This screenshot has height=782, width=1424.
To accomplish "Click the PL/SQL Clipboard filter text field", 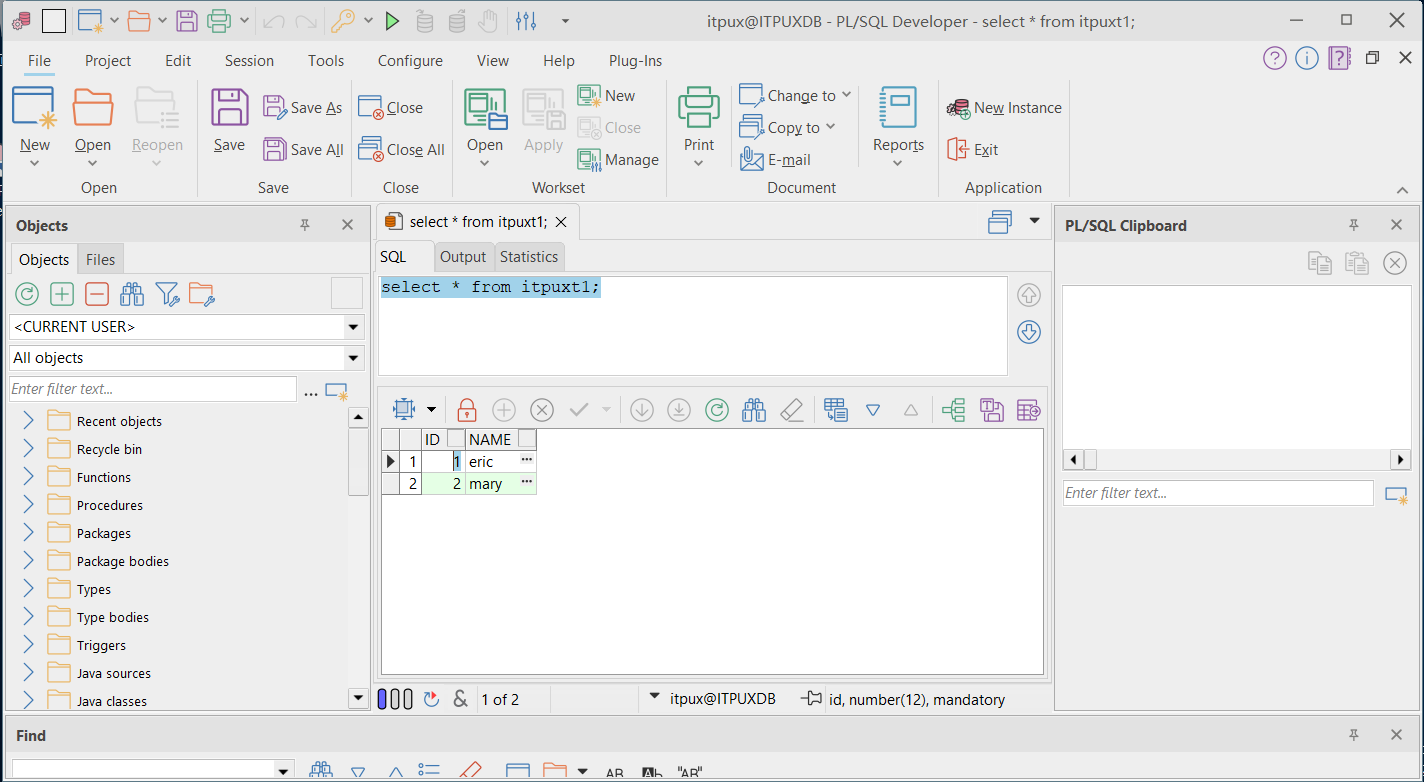I will tap(1218, 493).
